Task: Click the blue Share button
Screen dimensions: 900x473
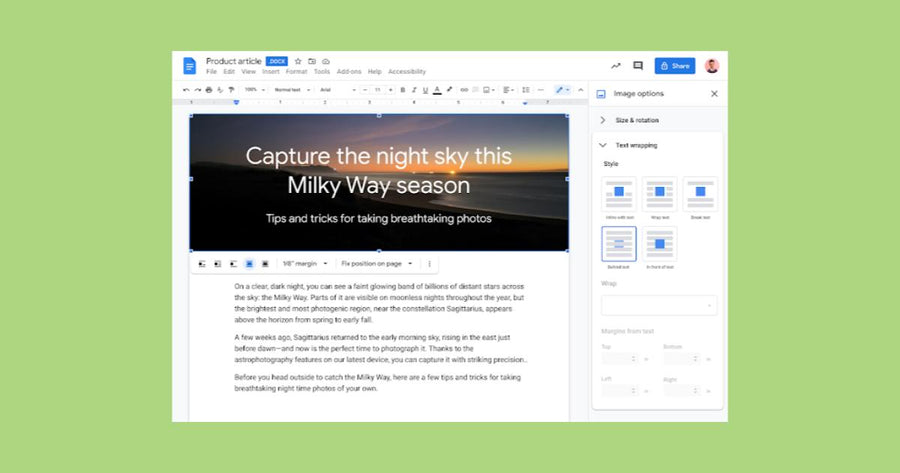Action: pos(675,65)
